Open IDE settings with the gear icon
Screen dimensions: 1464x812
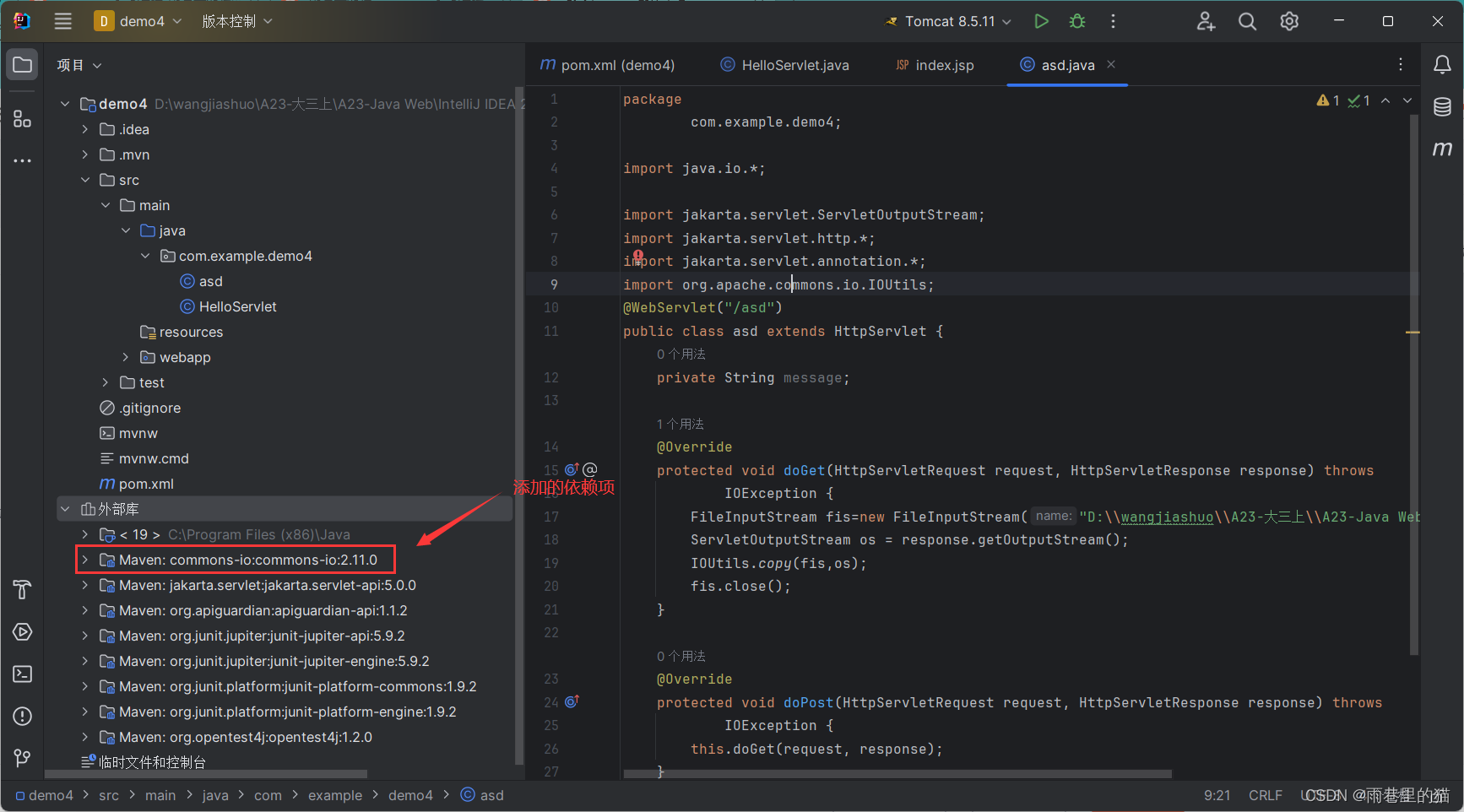click(1289, 21)
